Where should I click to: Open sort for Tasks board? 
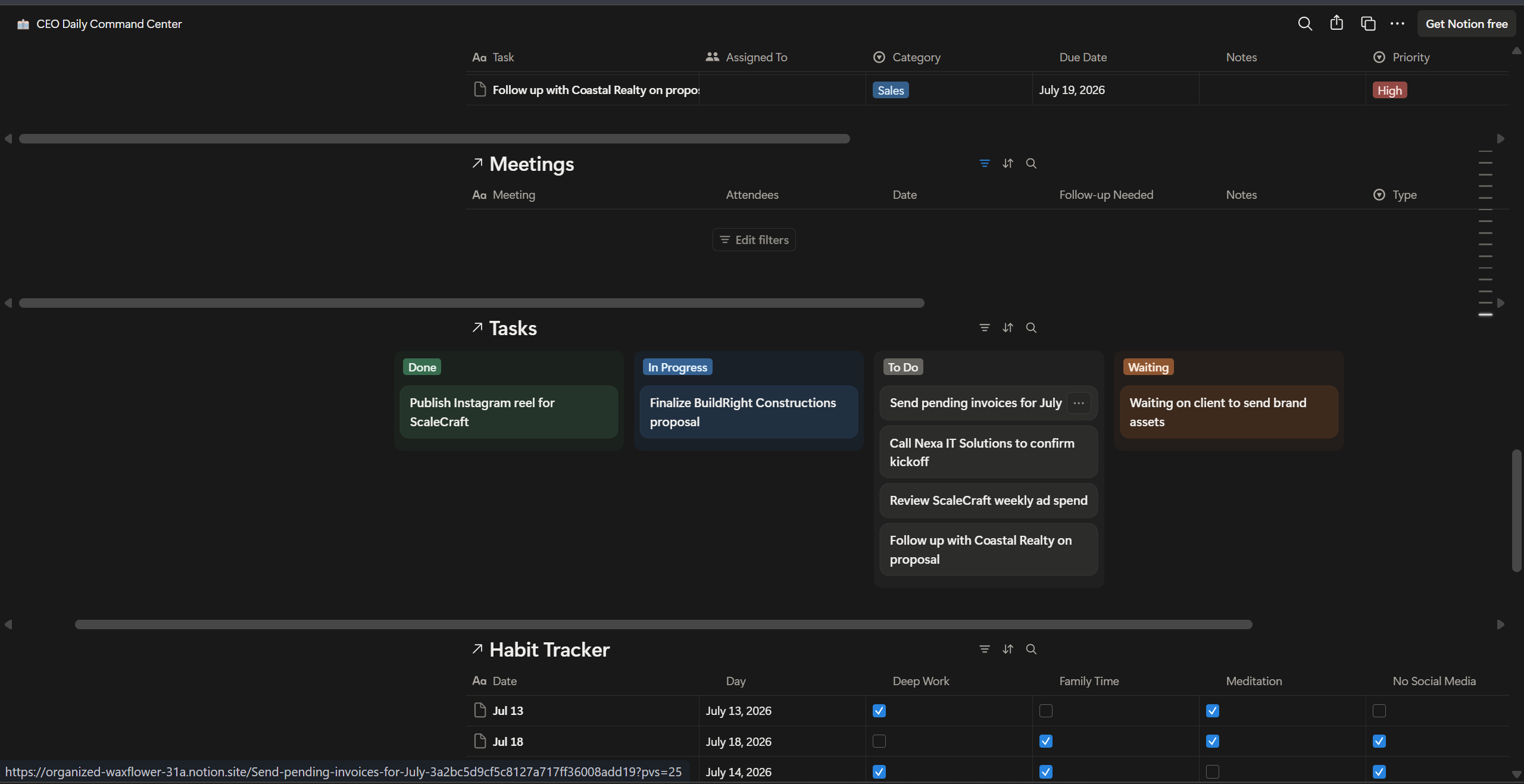pyautogui.click(x=1008, y=327)
